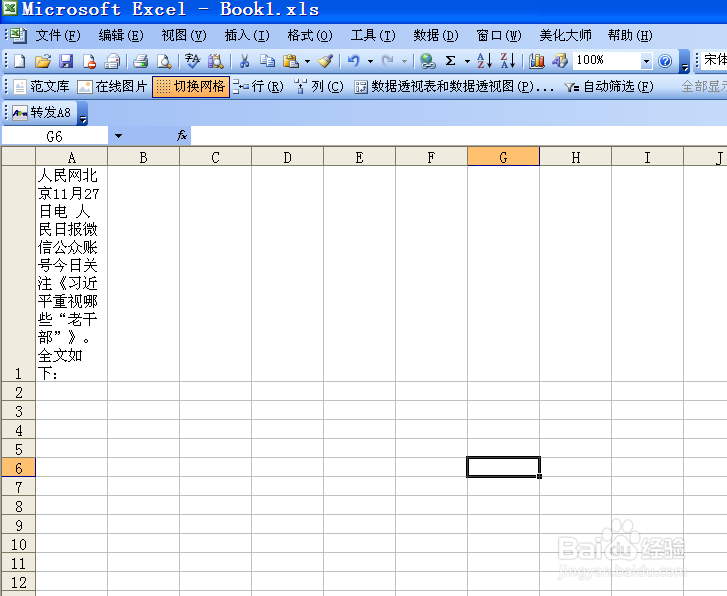Redo the greyed-out action
This screenshot has height=596, width=727.
tap(387, 61)
